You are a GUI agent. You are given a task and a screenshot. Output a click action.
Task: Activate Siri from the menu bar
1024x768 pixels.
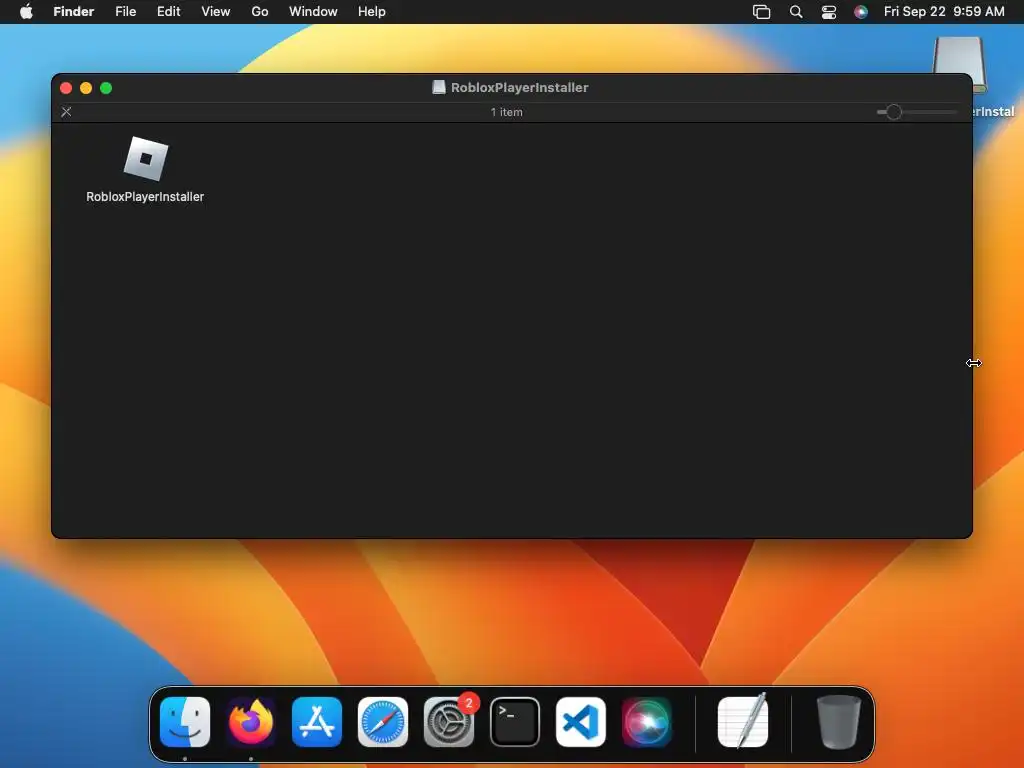[861, 12]
